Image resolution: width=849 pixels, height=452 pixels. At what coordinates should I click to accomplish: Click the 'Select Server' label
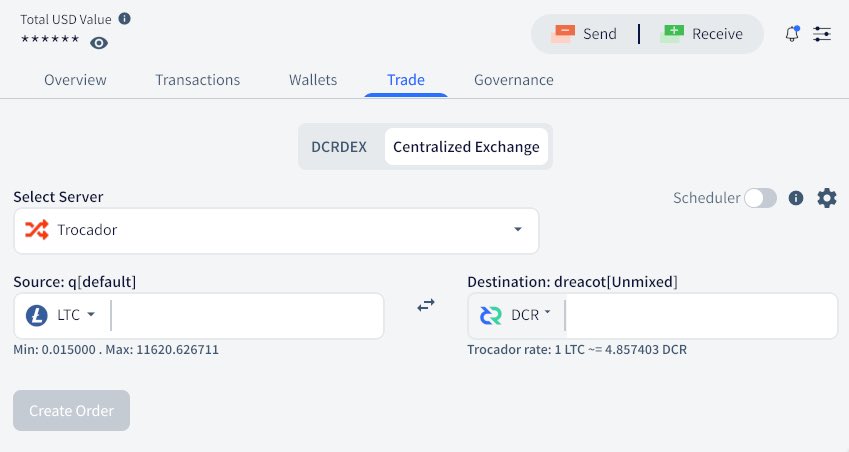pos(58,197)
